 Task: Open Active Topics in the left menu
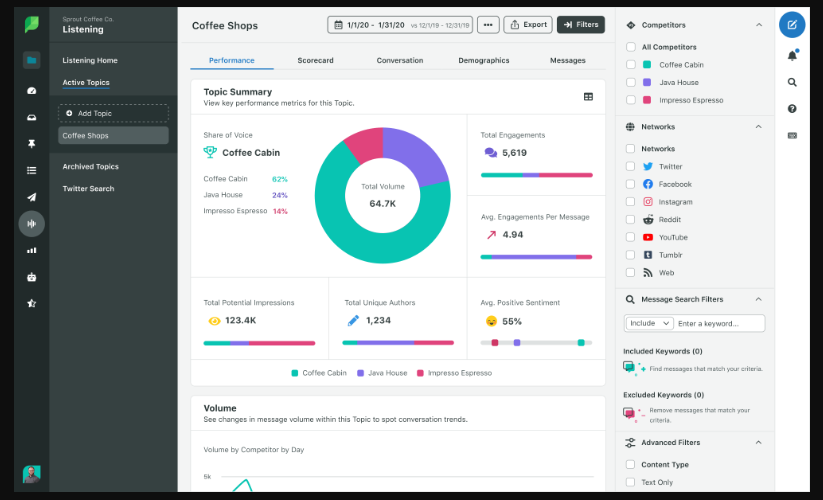point(86,82)
